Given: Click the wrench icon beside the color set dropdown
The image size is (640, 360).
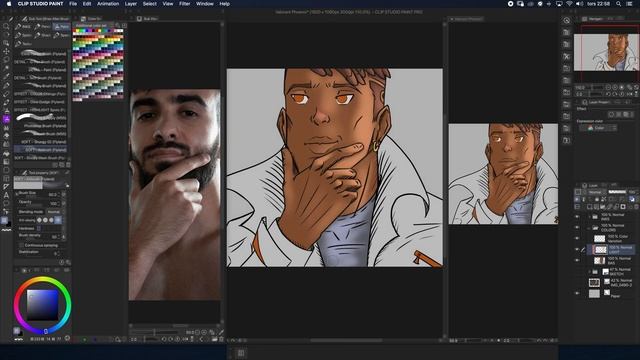Looking at the screenshot, I should tap(118, 25).
